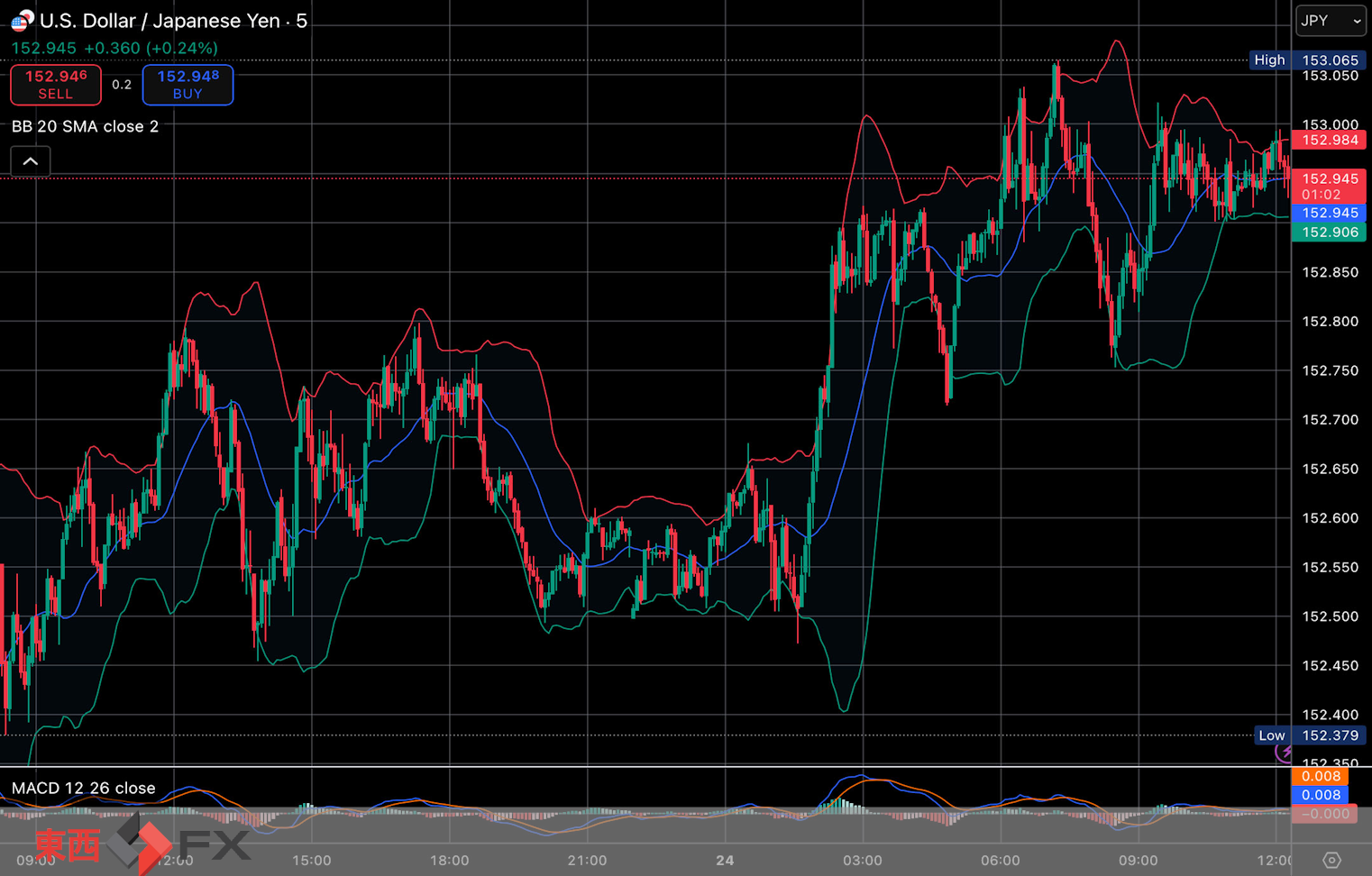Click the current price 152.945 countdown label

(x=1330, y=187)
